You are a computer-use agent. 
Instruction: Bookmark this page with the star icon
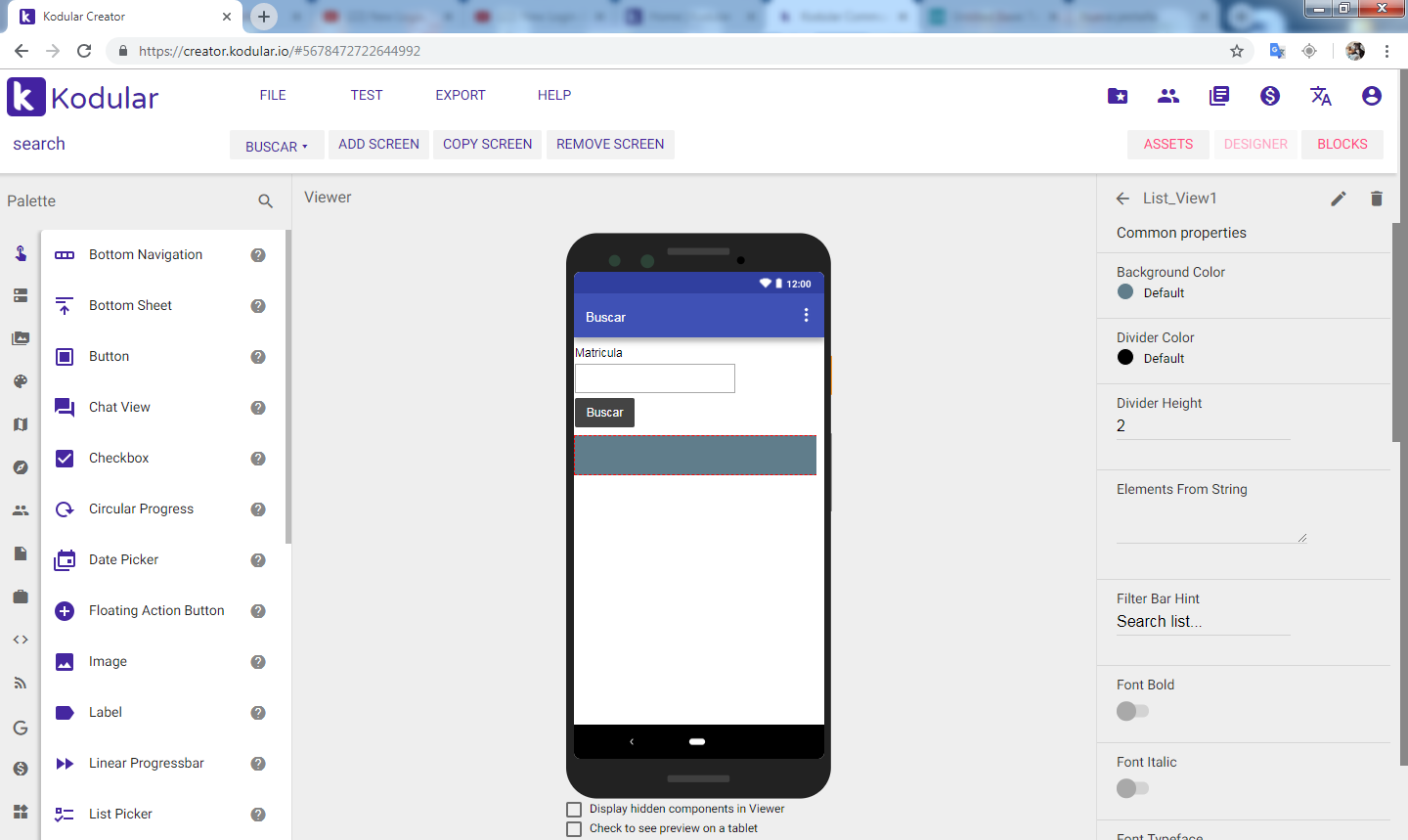tap(1237, 51)
